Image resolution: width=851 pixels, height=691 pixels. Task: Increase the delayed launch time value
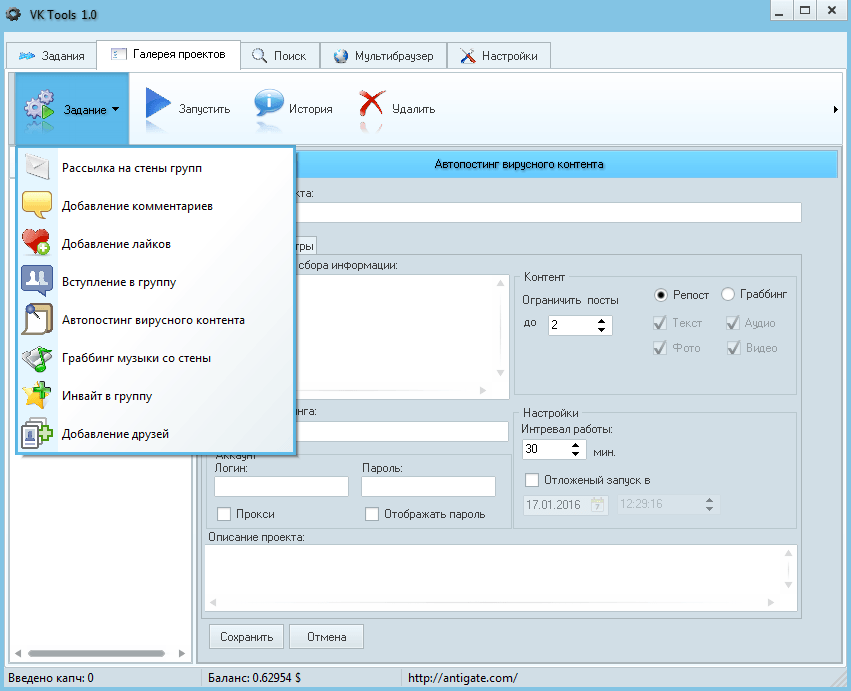(709, 500)
